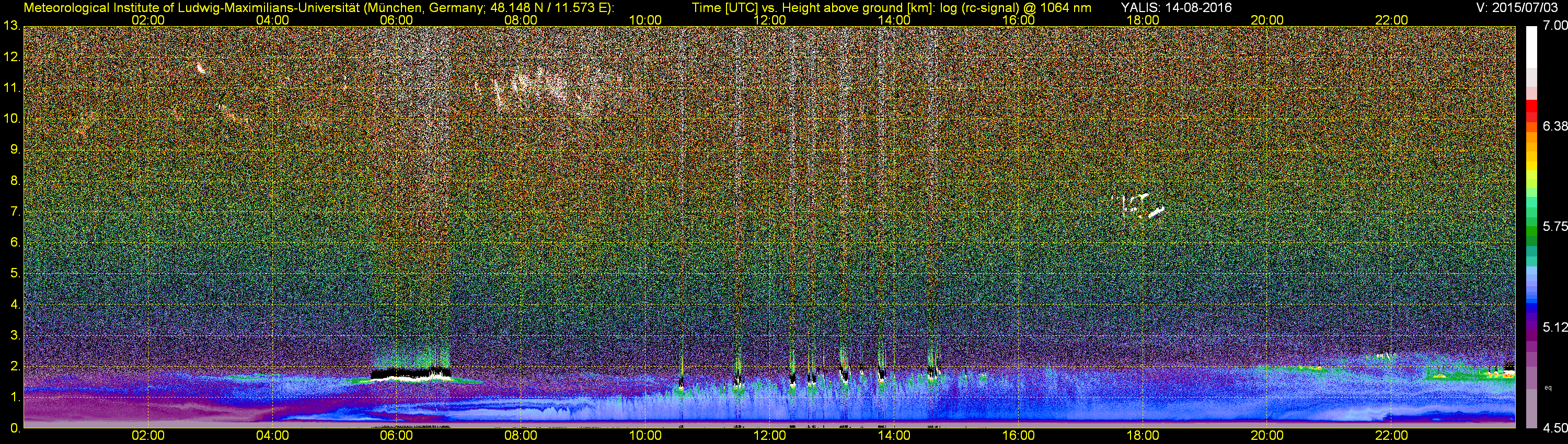Select the 02:00 label on the bottom axis
The image size is (1568, 444).
tap(148, 436)
